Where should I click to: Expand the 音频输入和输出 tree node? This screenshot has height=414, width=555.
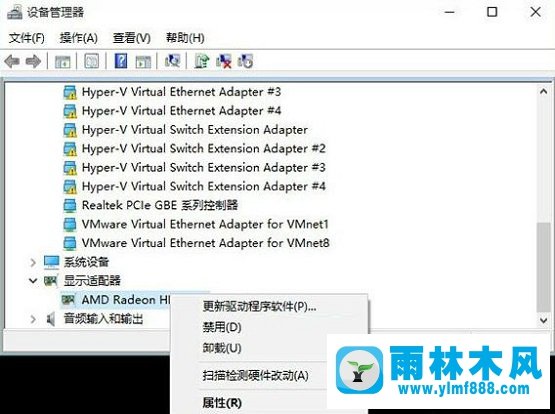[33, 319]
